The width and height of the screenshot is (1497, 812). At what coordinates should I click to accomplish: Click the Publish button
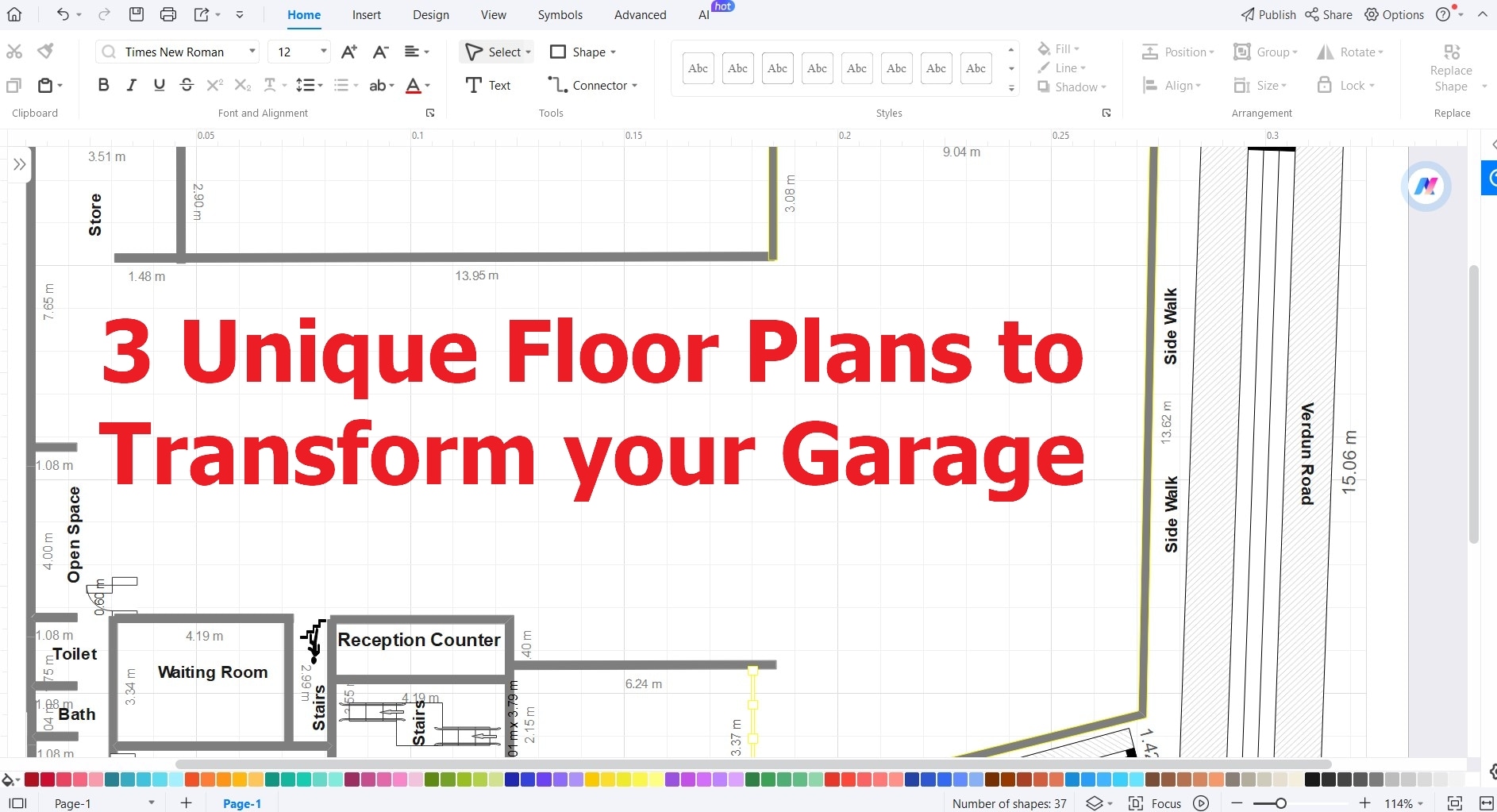[x=1268, y=14]
